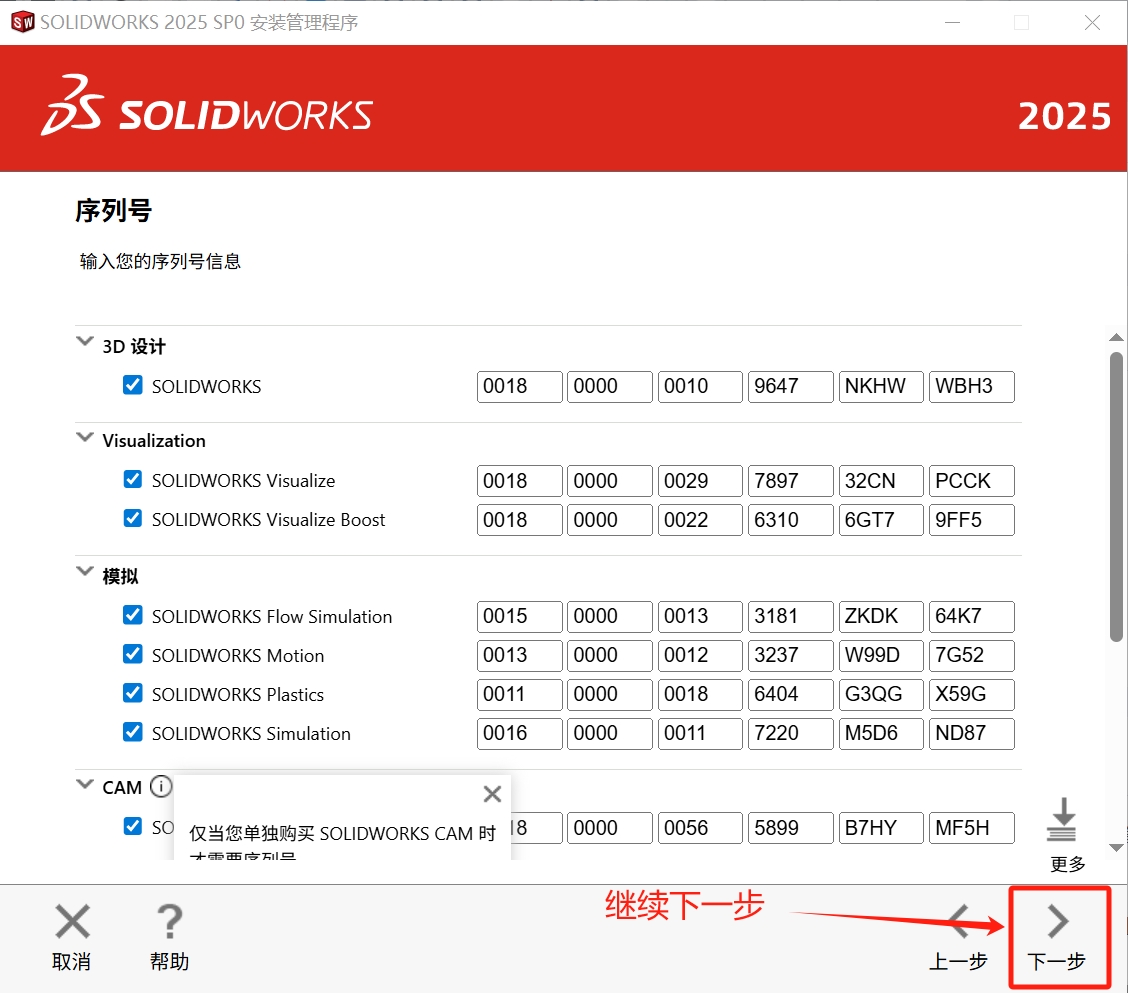Go back to previous step arrow
The width and height of the screenshot is (1128, 993).
(960, 922)
